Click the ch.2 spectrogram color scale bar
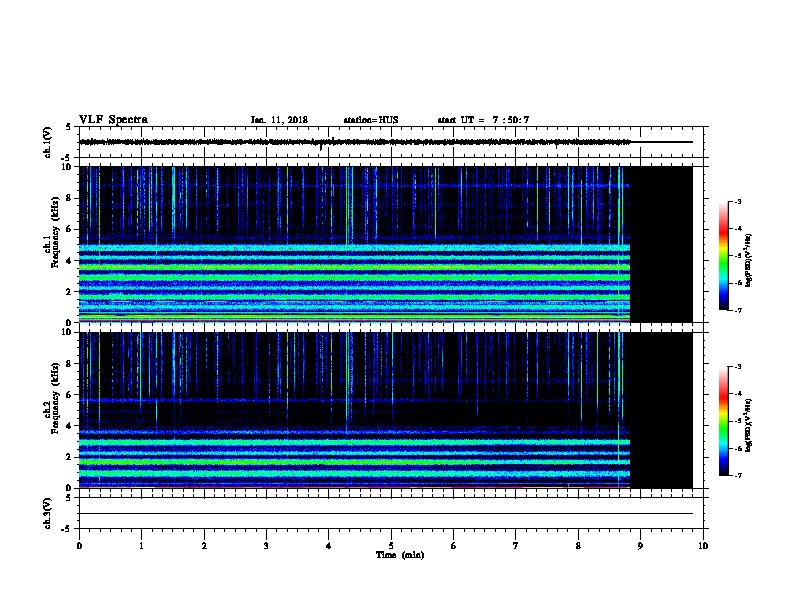Viewport: 792px width, 612px height. click(x=724, y=421)
